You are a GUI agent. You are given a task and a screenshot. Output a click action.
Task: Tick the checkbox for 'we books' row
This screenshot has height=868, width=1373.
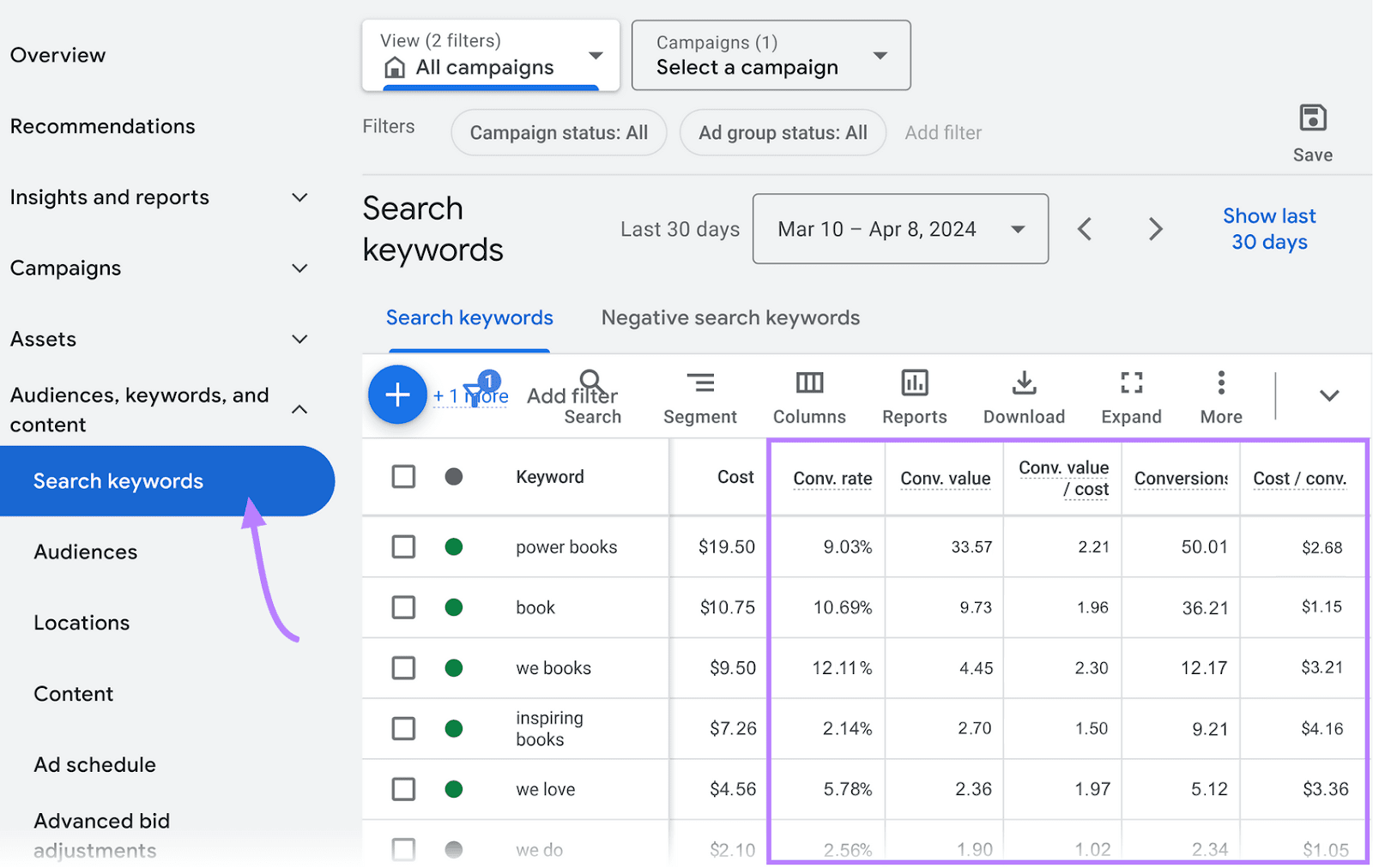click(x=403, y=668)
